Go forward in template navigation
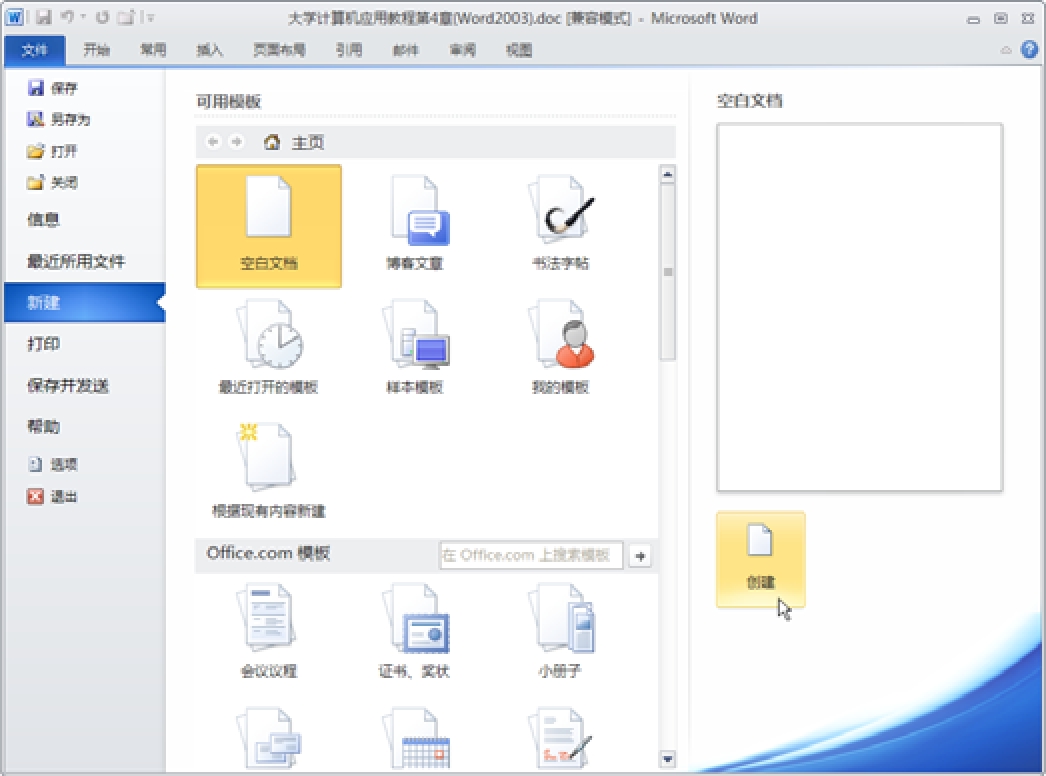 pyautogui.click(x=236, y=141)
